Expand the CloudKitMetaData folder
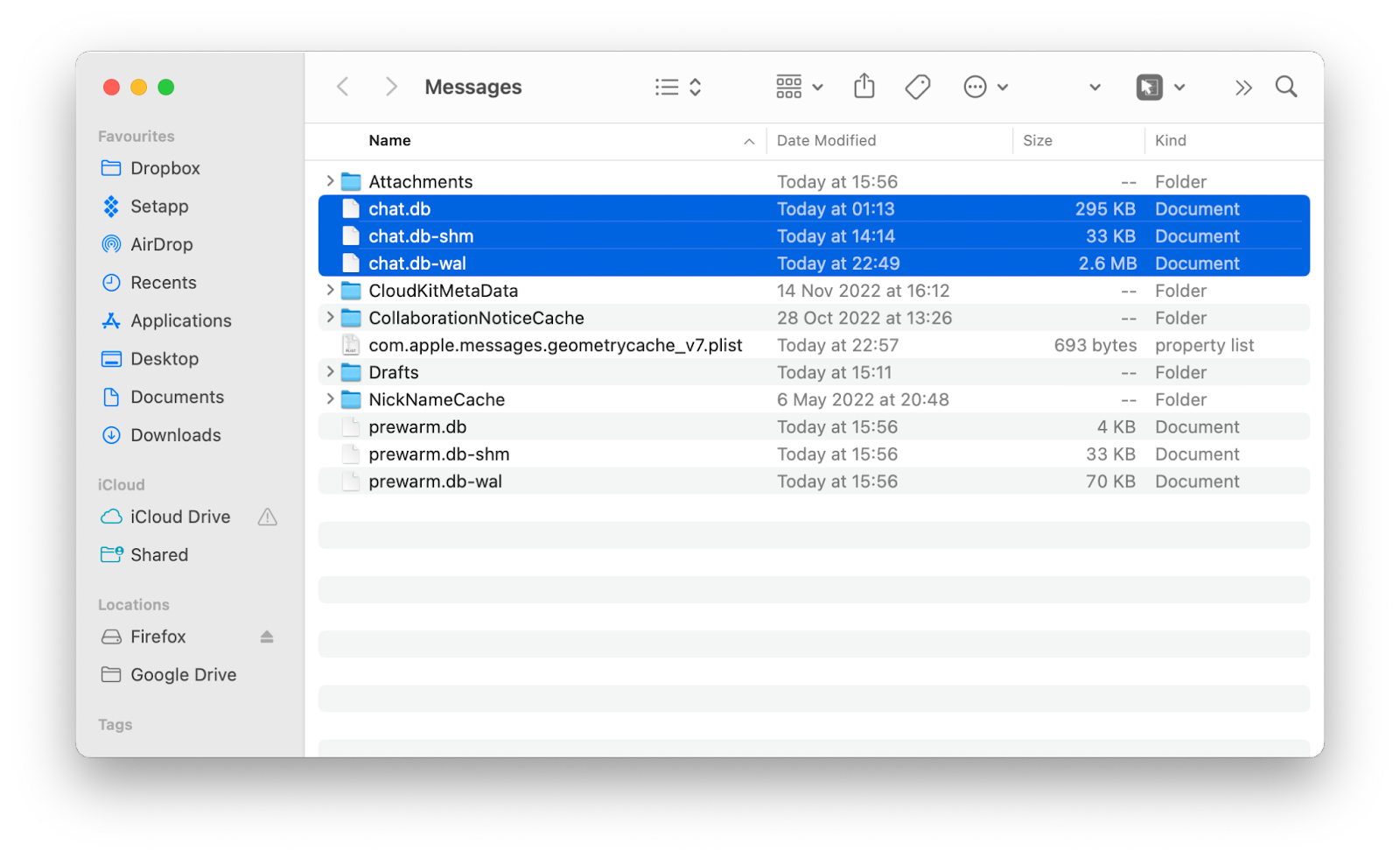Image resolution: width=1400 pixels, height=858 pixels. 329,290
